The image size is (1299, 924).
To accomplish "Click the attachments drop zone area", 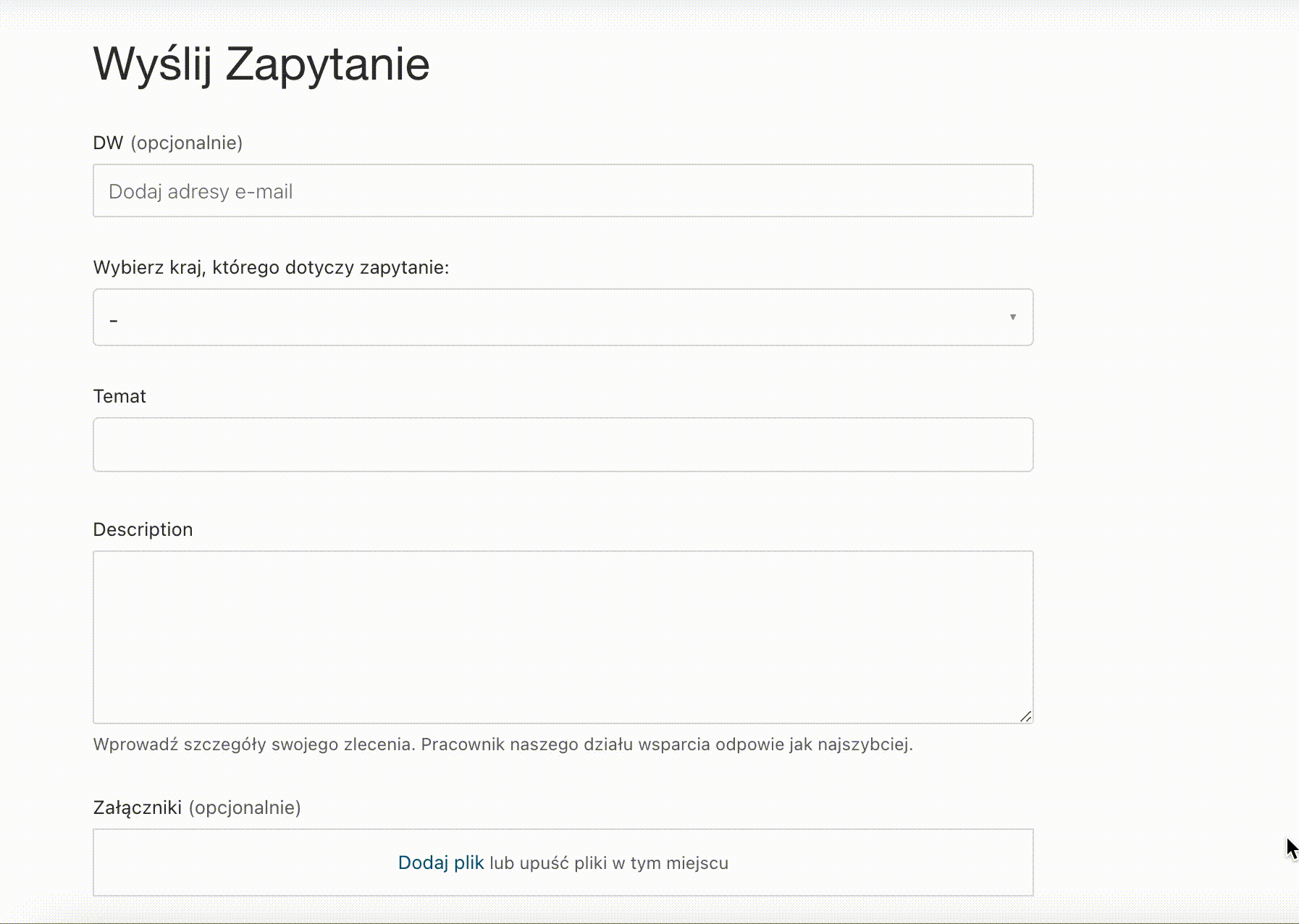I will [563, 862].
